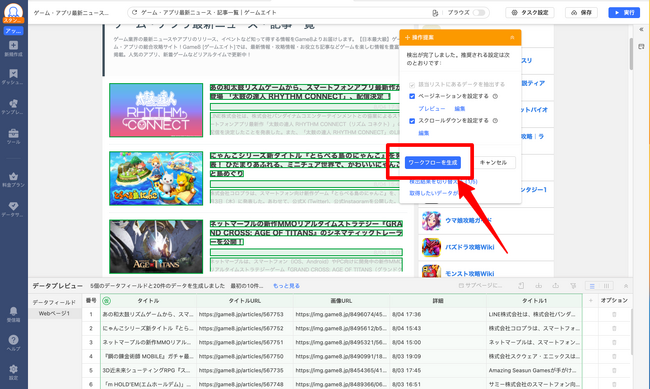
Task: Click the ワークフローを生成 button
Action: [432, 163]
